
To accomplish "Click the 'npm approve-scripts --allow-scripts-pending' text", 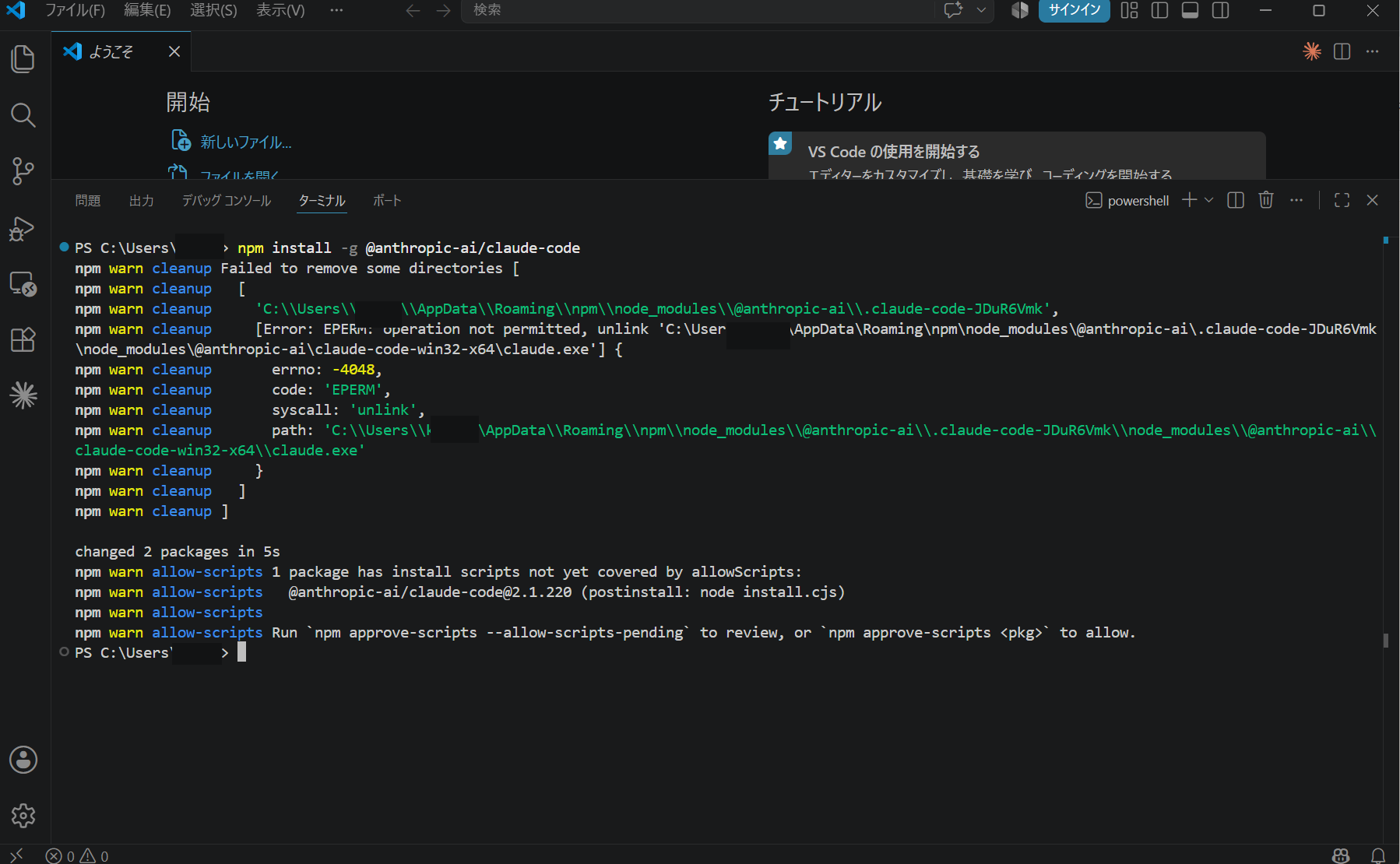I will tap(498, 632).
